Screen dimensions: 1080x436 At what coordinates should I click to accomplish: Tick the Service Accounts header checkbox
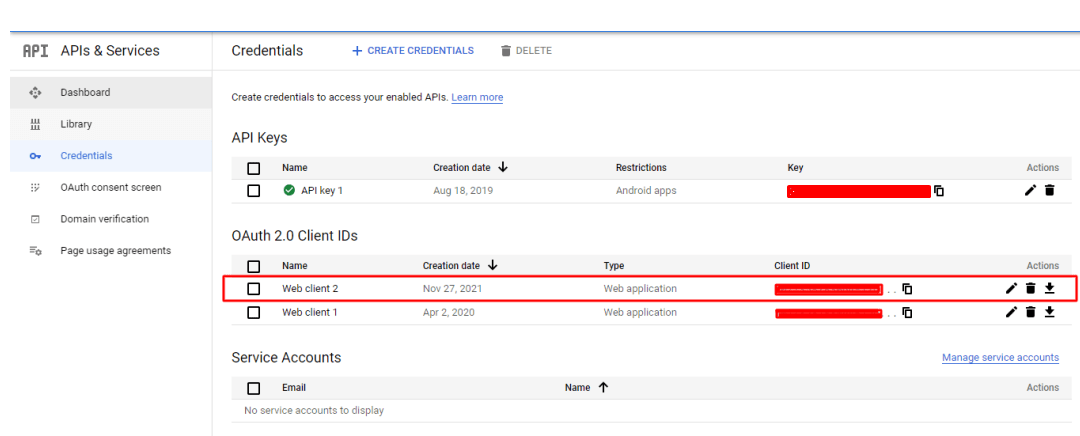click(x=253, y=388)
